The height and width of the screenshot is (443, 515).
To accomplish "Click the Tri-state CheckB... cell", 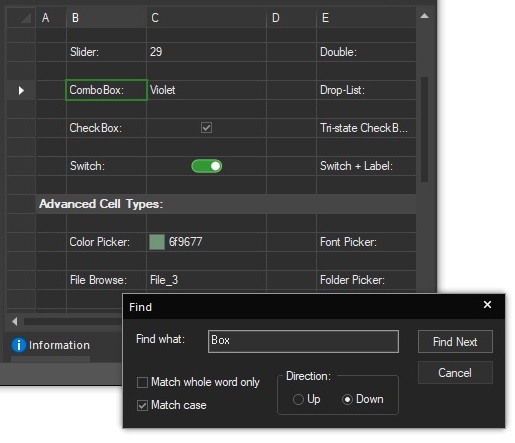I will pyautogui.click(x=366, y=128).
